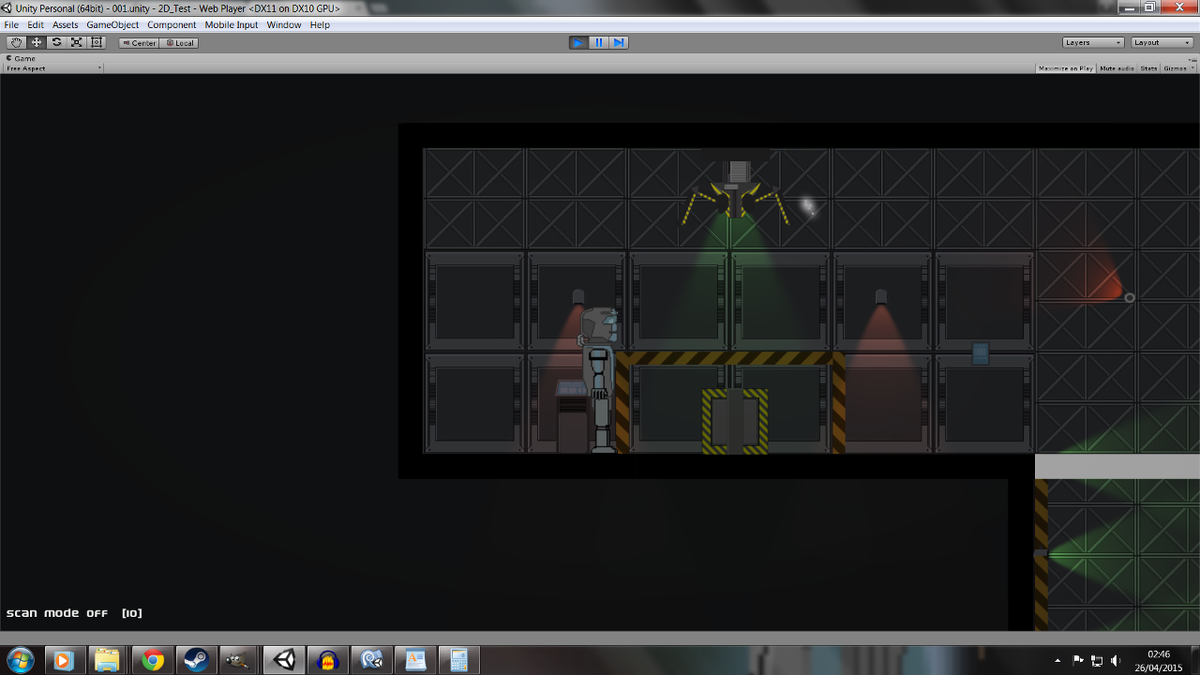The height and width of the screenshot is (675, 1200).
Task: Open Calculator from taskbar
Action: tap(460, 660)
